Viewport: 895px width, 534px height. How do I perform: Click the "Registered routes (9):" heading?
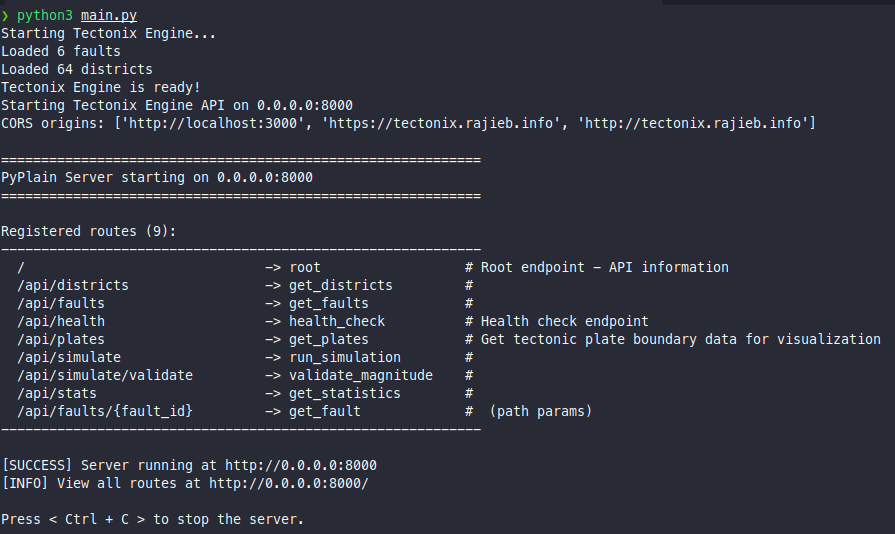(x=89, y=231)
